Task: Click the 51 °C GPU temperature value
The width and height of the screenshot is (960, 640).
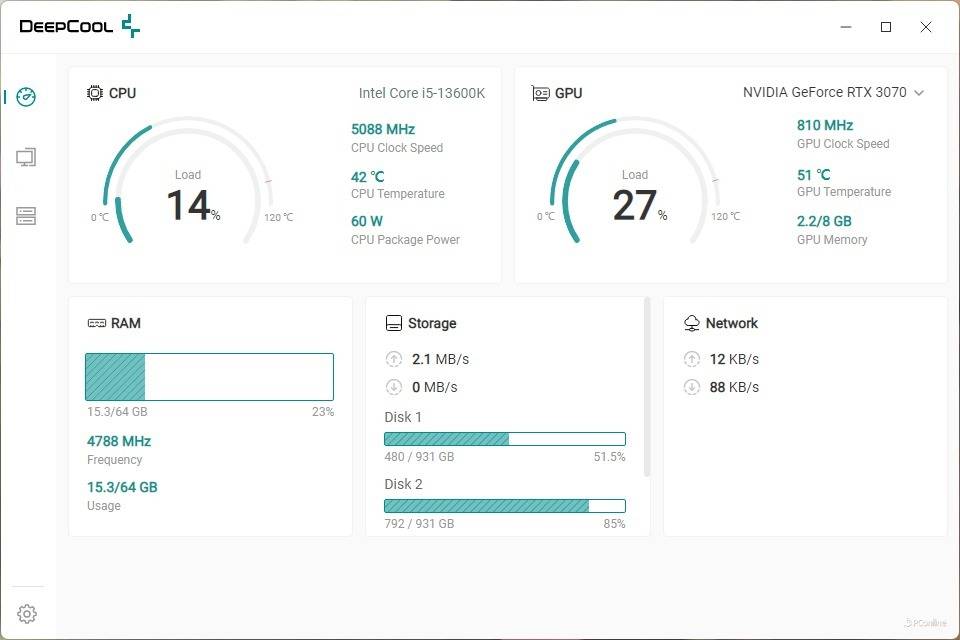Action: 814,175
